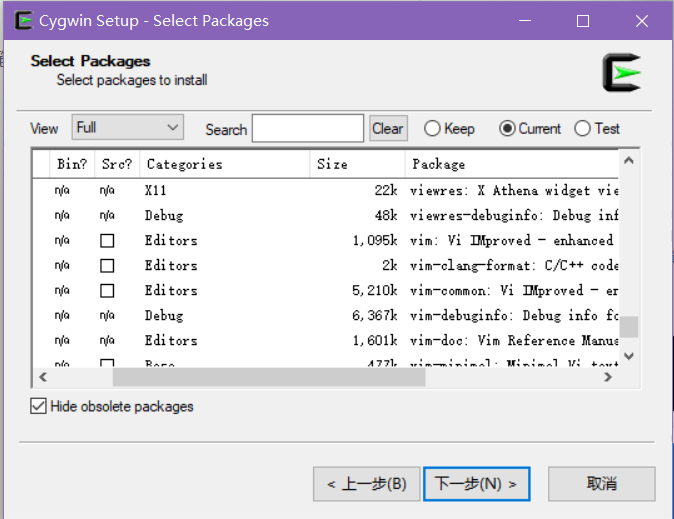Click the 1,601k size cell

tap(375, 341)
